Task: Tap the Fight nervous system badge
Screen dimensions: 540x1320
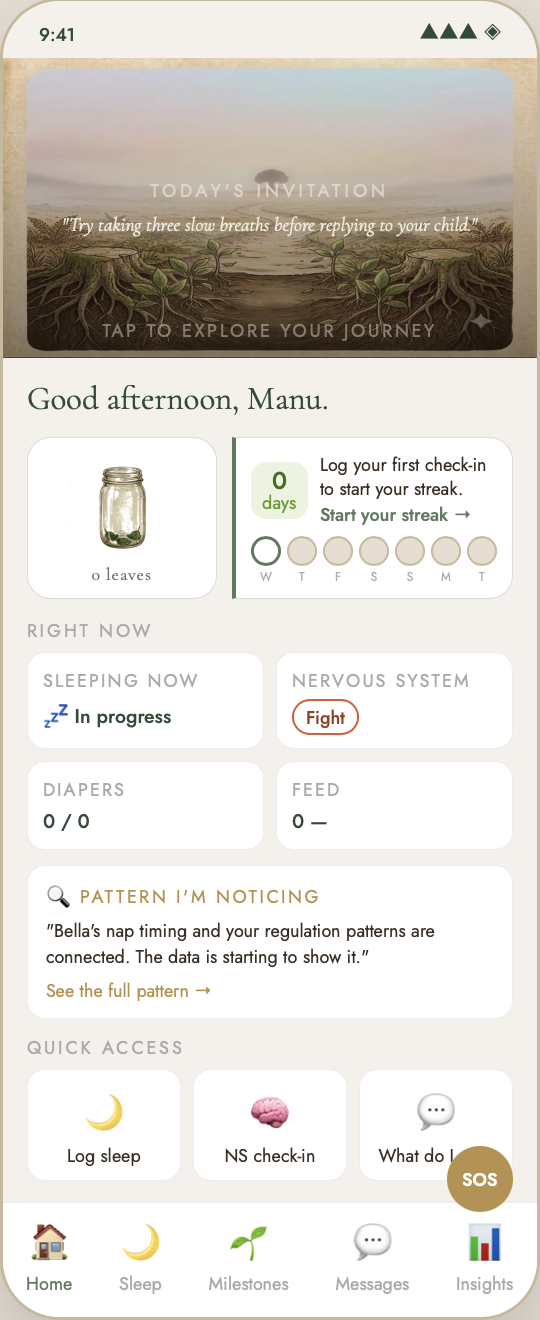Action: pyautogui.click(x=325, y=717)
